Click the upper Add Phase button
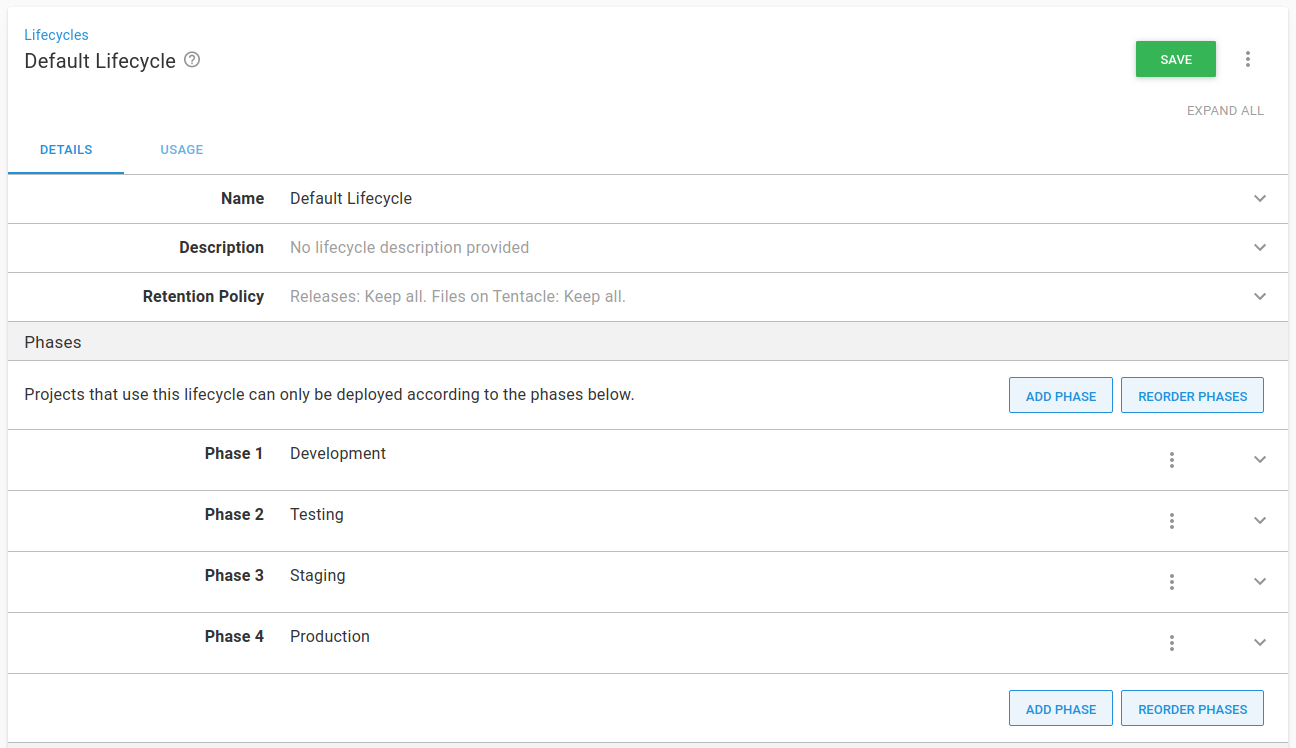1296x748 pixels. pos(1060,395)
